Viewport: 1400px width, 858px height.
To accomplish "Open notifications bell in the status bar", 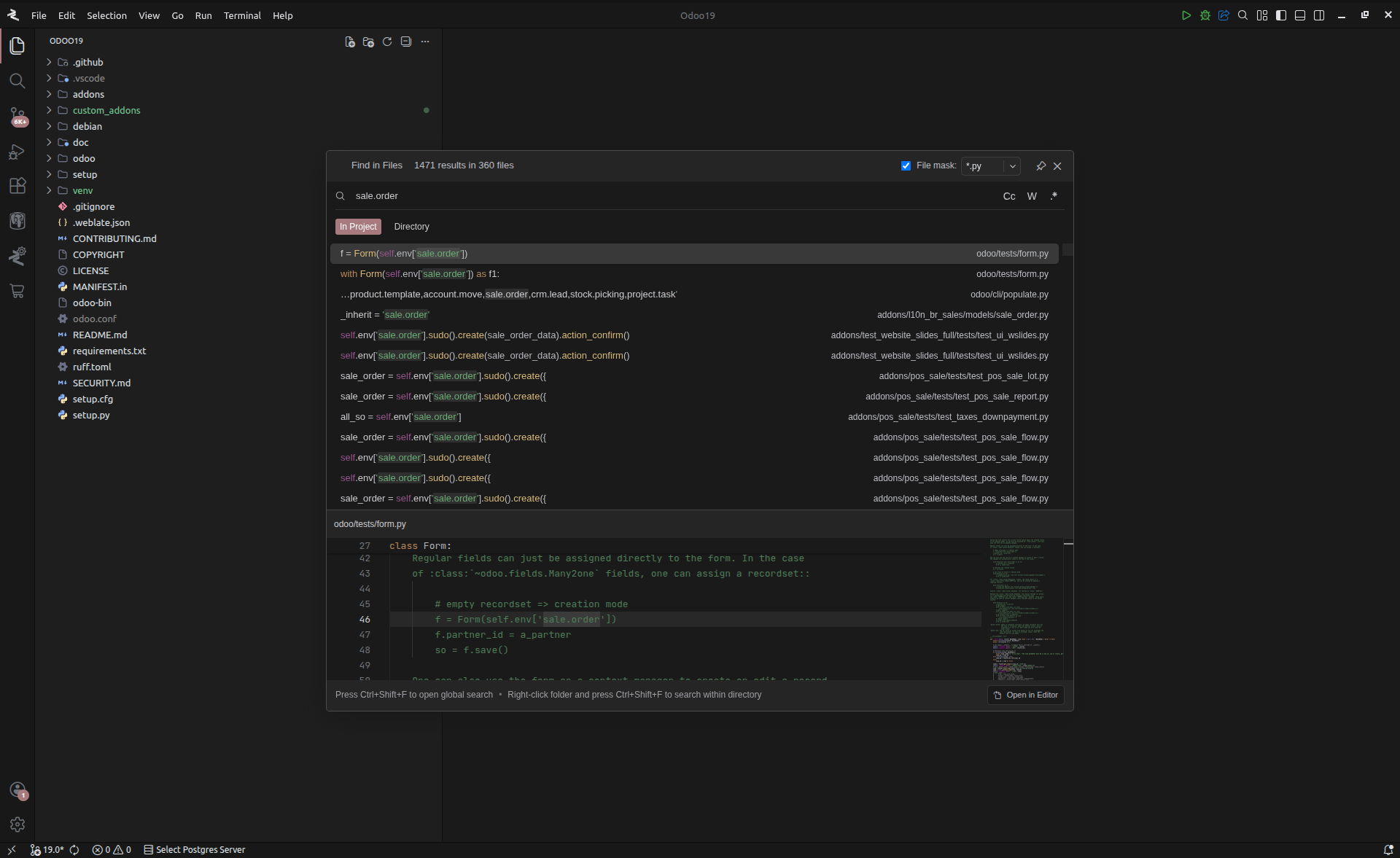I will click(1388, 850).
